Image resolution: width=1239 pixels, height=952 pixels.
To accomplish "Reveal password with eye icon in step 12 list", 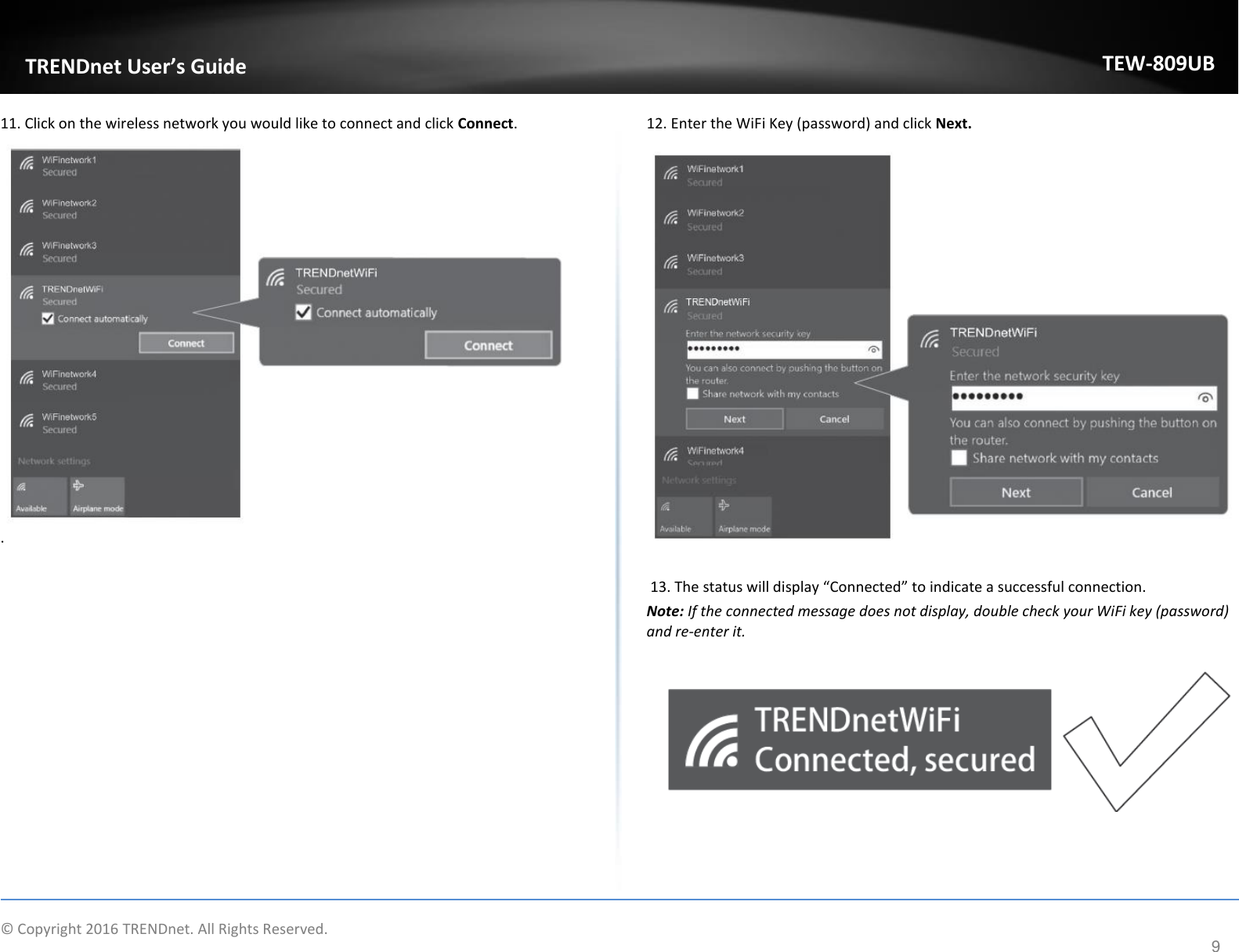I will coord(873,349).
